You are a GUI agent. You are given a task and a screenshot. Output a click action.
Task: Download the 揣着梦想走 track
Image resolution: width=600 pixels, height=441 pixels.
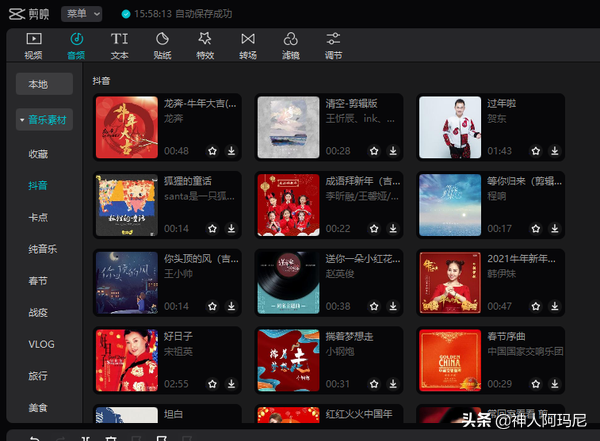click(393, 384)
